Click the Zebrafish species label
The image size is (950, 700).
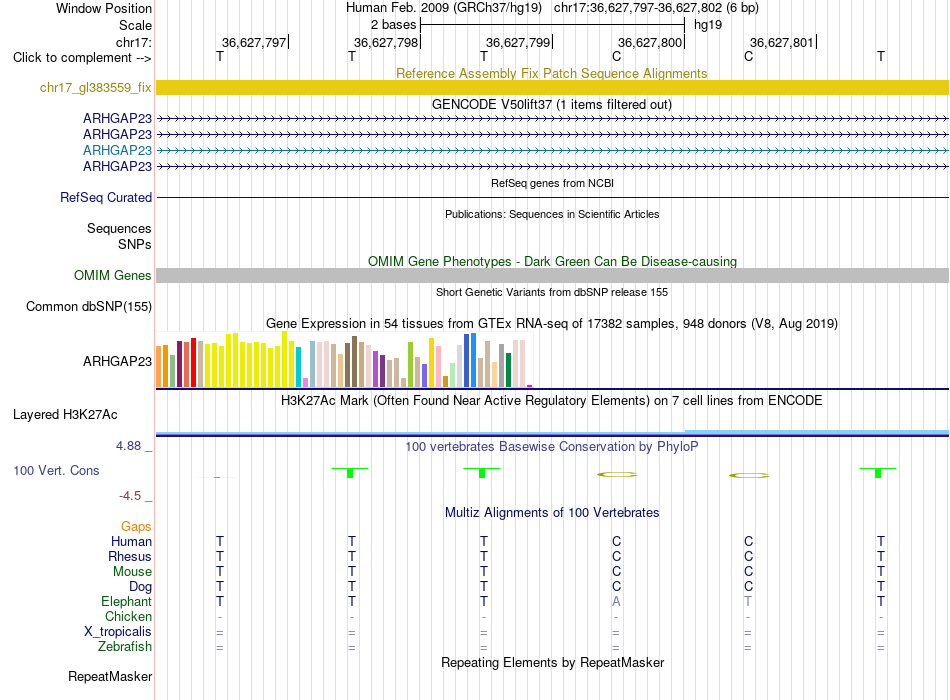click(125, 647)
